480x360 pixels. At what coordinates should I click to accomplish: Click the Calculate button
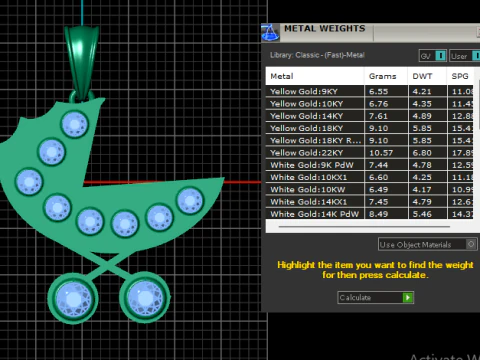pos(375,297)
